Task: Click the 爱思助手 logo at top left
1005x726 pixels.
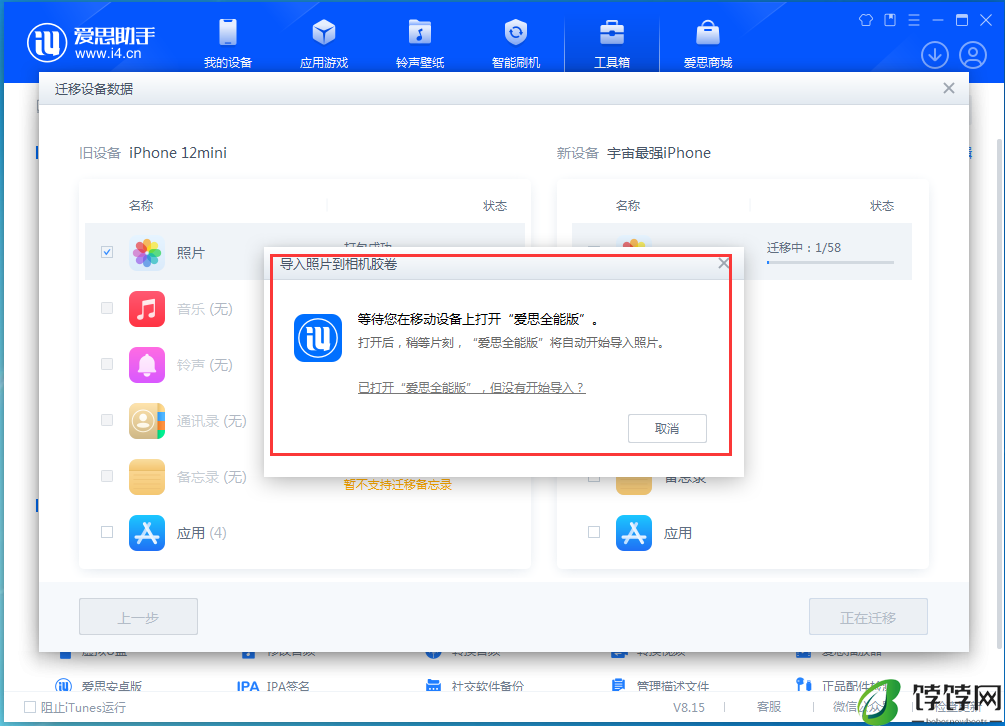Action: point(91,43)
